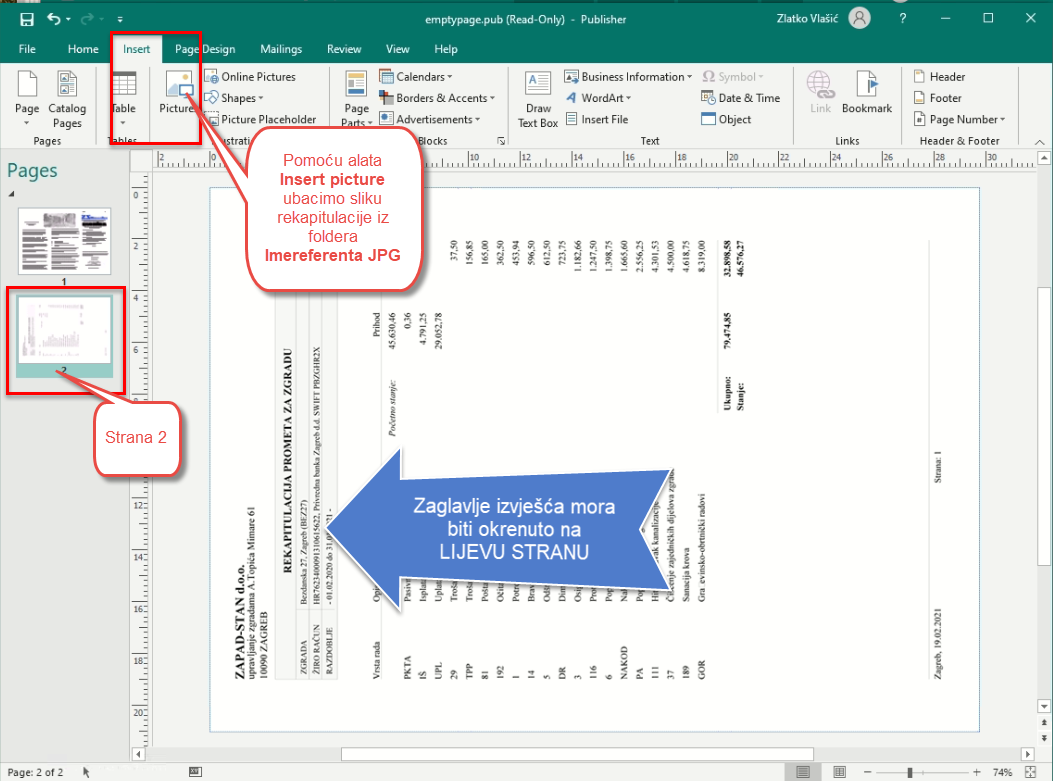This screenshot has height=781, width=1053.
Task: Edit the page Header
Action: click(x=940, y=77)
